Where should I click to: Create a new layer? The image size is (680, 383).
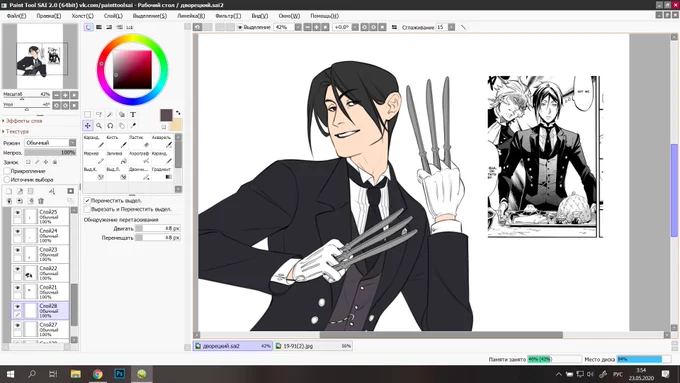9,191
